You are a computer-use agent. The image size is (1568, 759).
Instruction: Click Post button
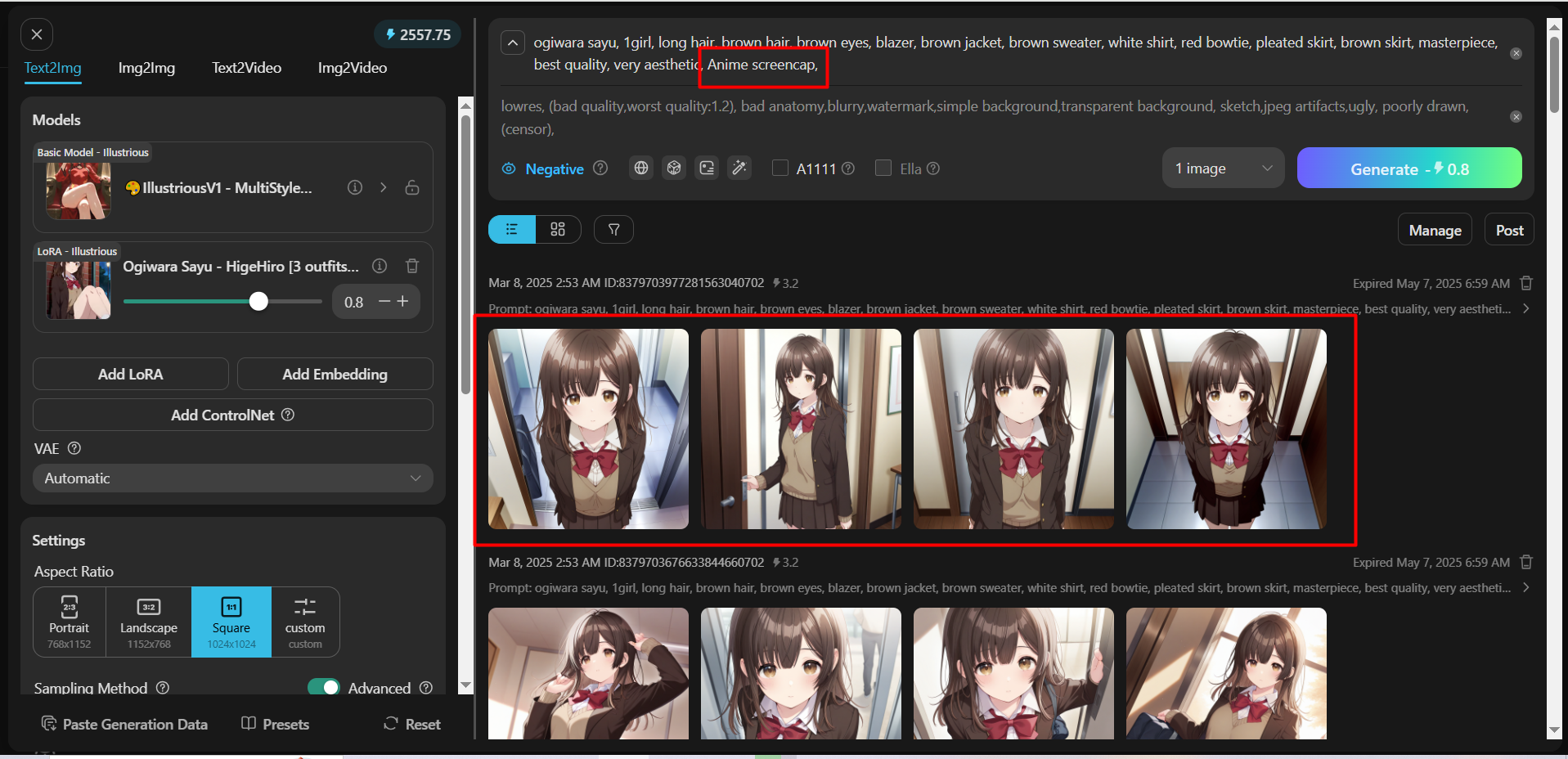point(1509,230)
